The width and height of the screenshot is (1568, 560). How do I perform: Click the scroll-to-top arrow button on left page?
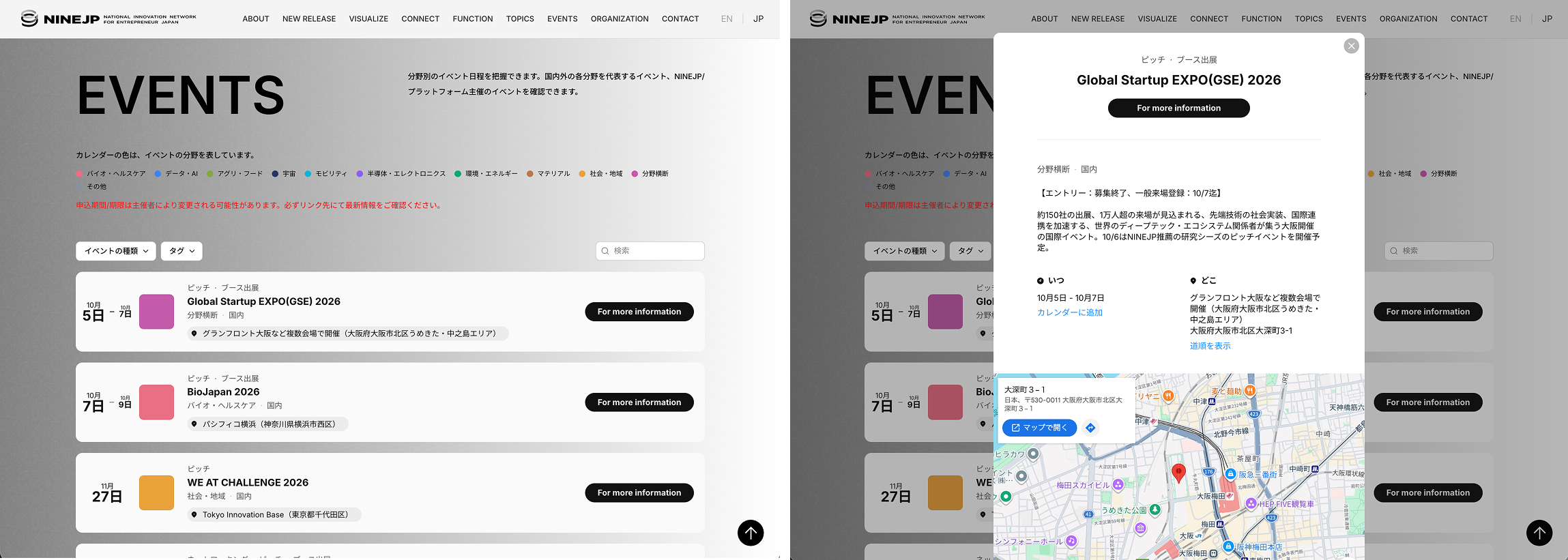(x=751, y=533)
